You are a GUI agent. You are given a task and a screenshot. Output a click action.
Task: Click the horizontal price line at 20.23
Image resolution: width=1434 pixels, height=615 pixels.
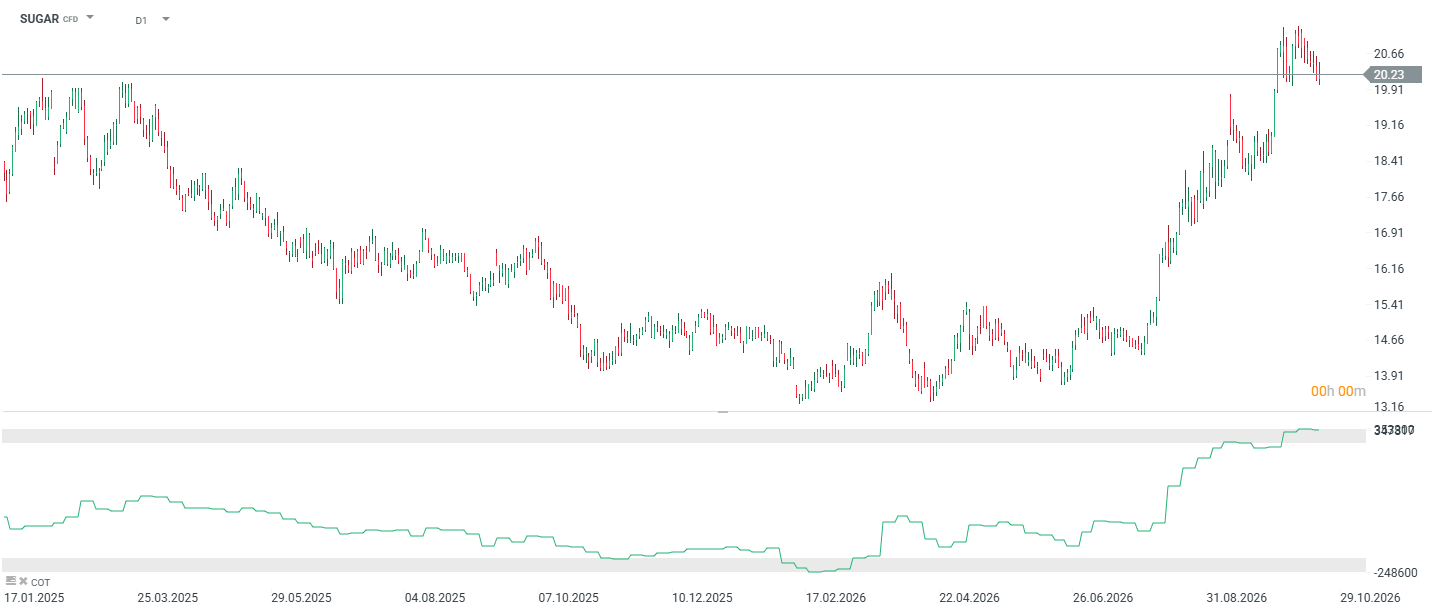[682, 74]
